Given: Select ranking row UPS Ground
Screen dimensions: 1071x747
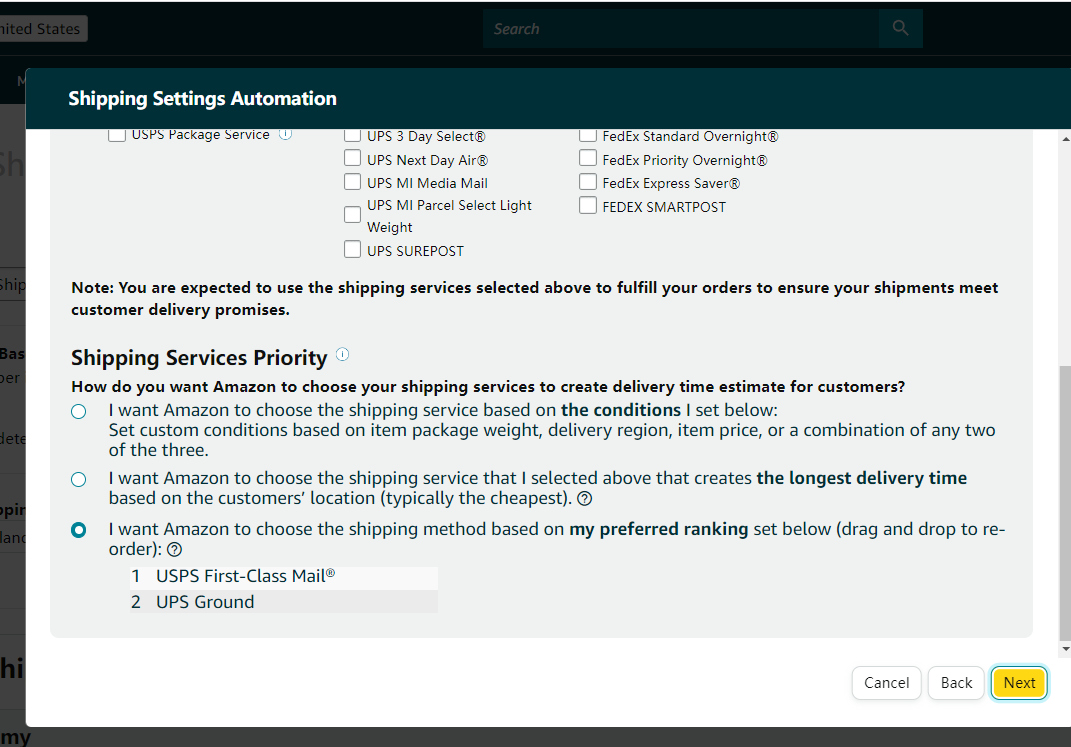Looking at the screenshot, I should point(283,602).
